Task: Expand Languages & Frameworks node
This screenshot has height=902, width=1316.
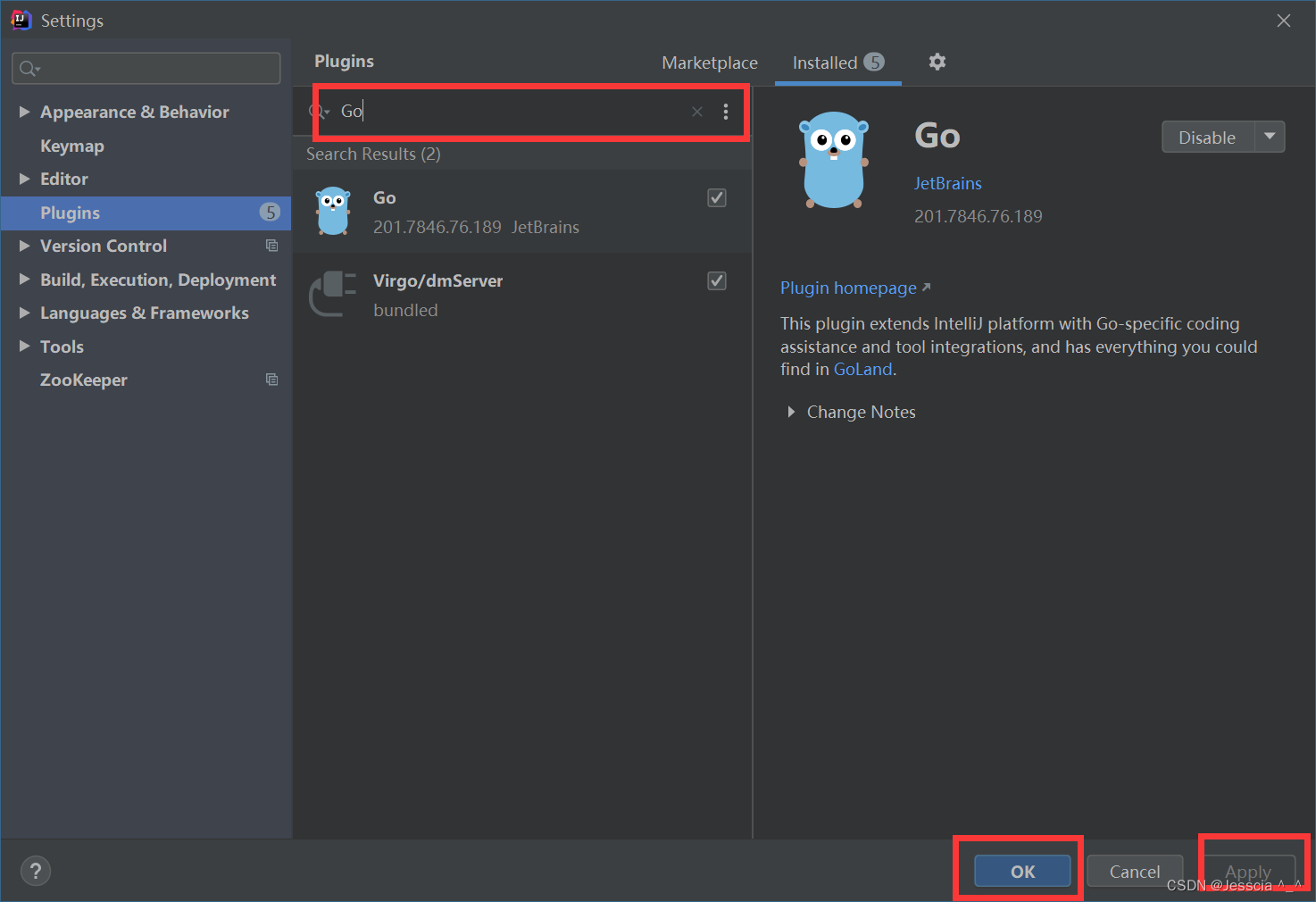Action: point(25,313)
